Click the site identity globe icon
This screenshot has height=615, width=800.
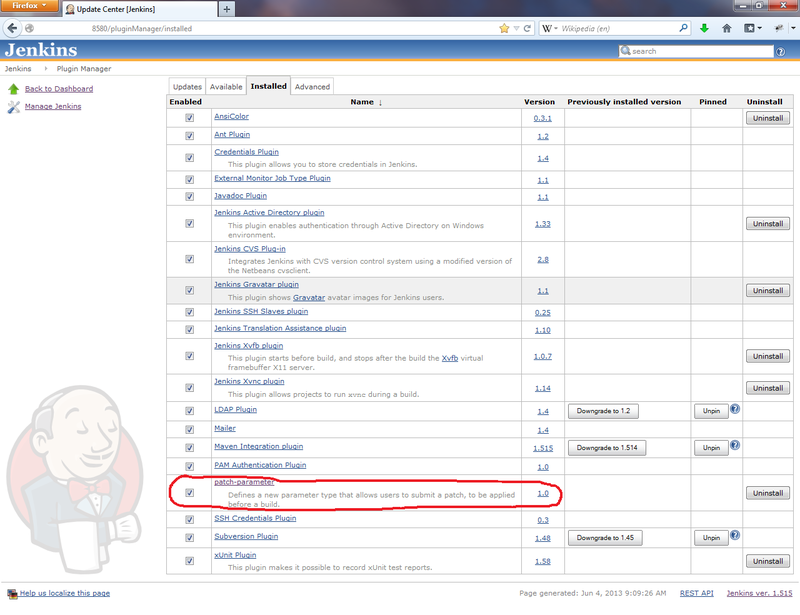pos(30,29)
